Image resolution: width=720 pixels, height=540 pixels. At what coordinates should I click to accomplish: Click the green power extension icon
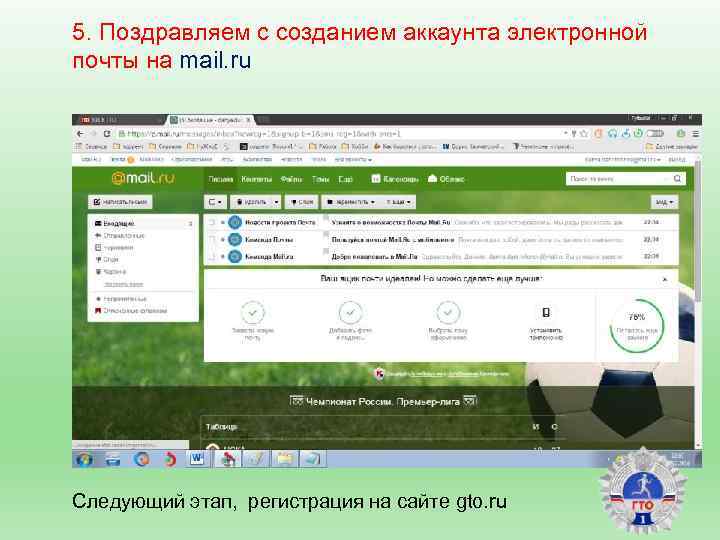point(638,134)
